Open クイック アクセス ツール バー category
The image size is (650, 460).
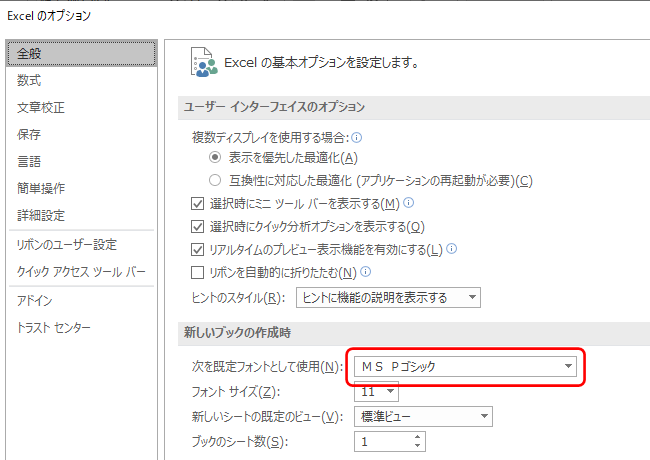(x=82, y=271)
